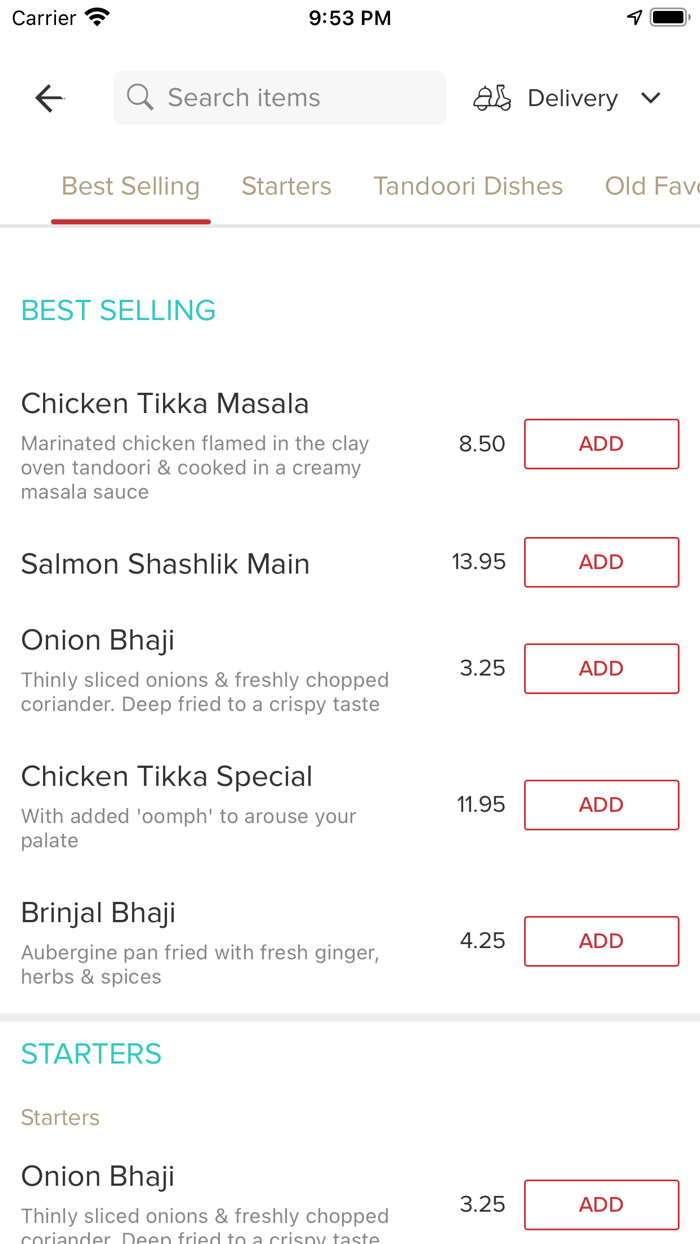
Task: Click the Wi-Fi icon in status bar
Action: pos(96,16)
